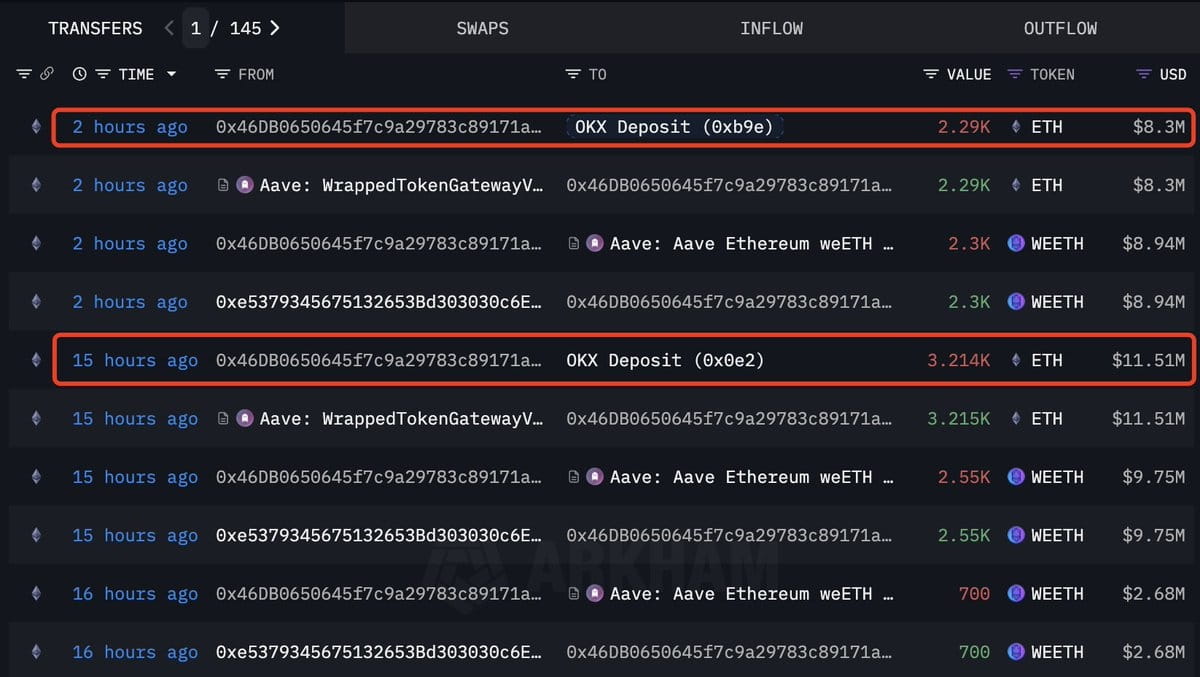
Task: Open Aave: WrappedTokenGatewayV sender in 15 hours row
Action: pos(402,418)
